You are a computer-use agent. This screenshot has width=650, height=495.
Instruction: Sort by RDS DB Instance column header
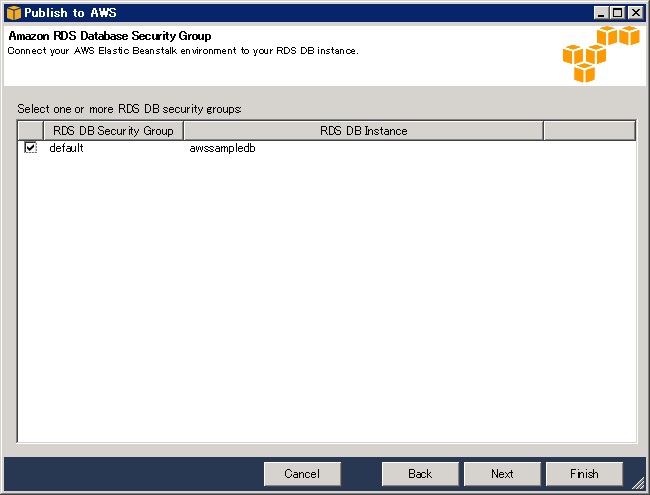click(364, 131)
